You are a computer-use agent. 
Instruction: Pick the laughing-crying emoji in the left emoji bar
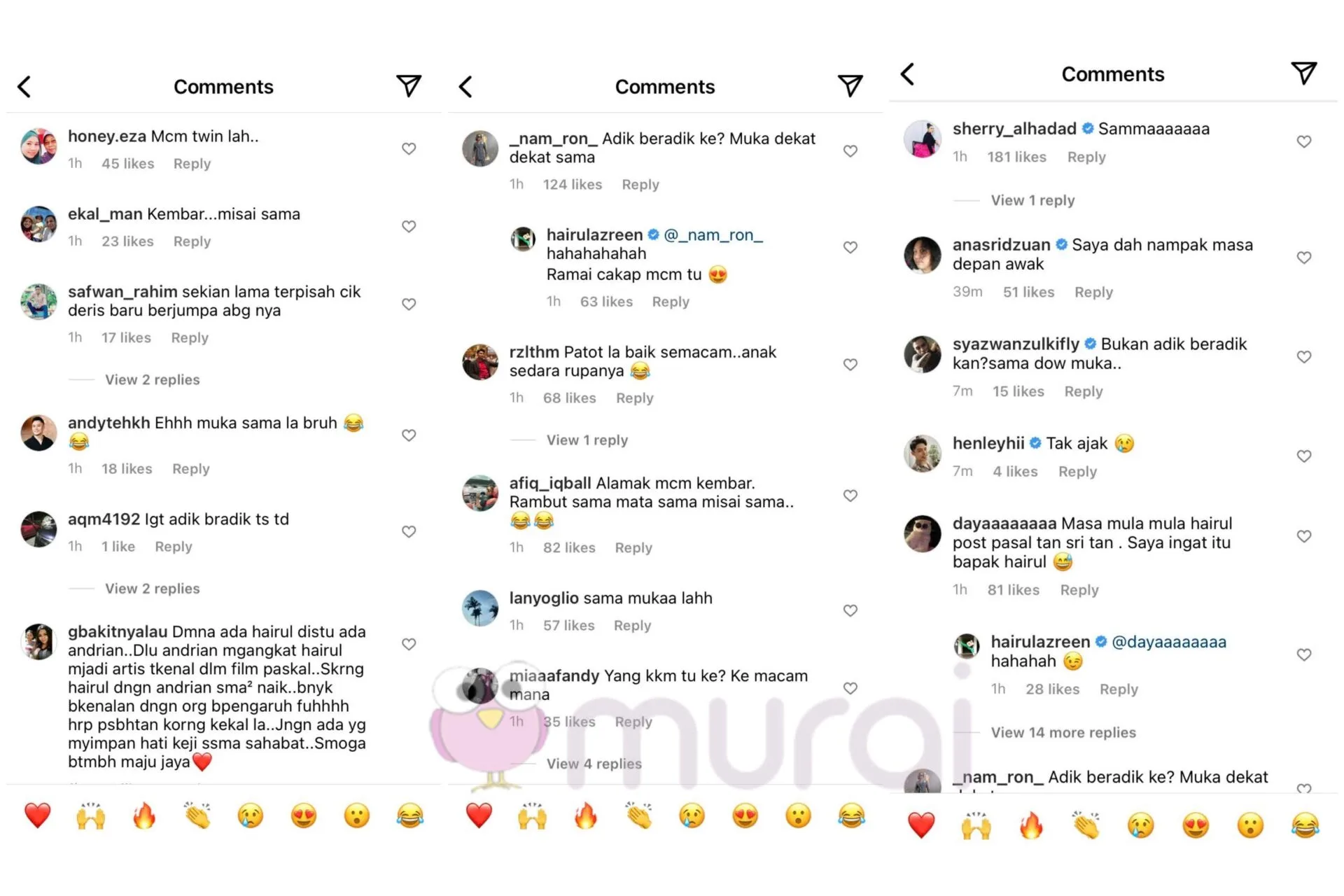pyautogui.click(x=410, y=815)
